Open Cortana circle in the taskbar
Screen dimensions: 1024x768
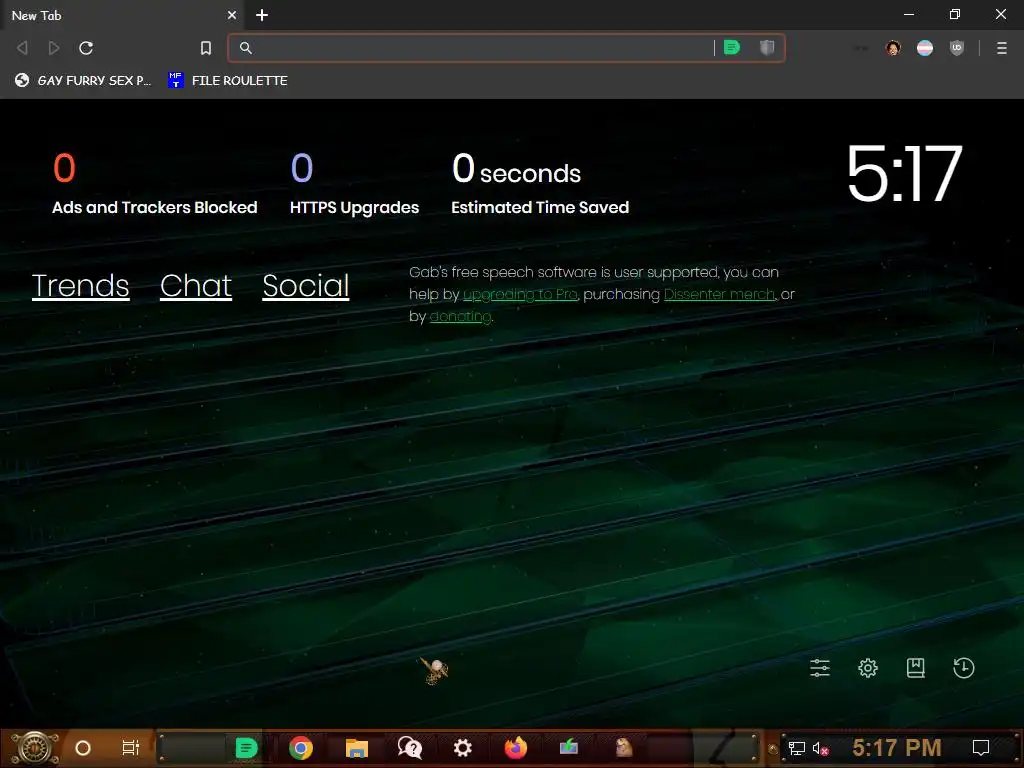pos(83,748)
